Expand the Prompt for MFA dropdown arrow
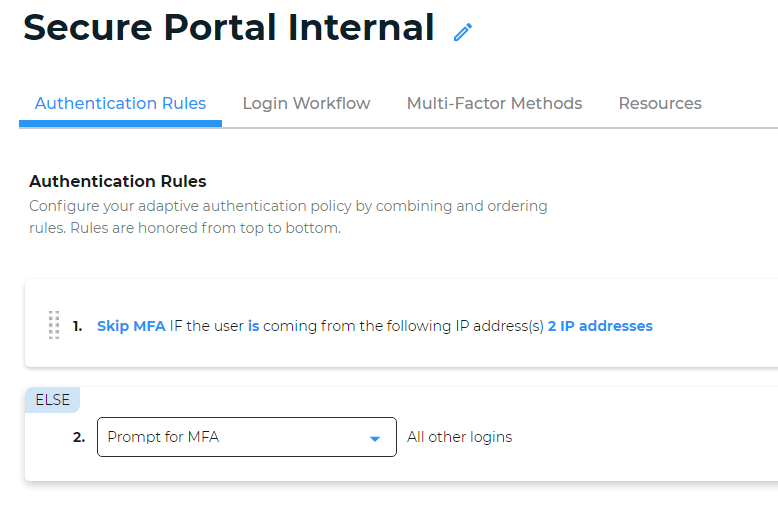 point(375,438)
